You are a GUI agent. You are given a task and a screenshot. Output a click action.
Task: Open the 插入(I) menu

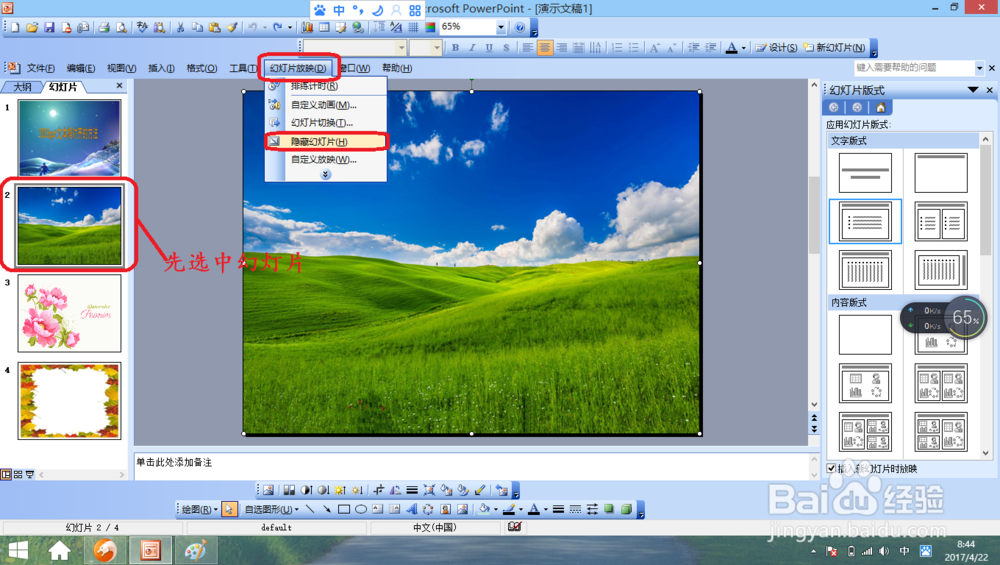161,68
